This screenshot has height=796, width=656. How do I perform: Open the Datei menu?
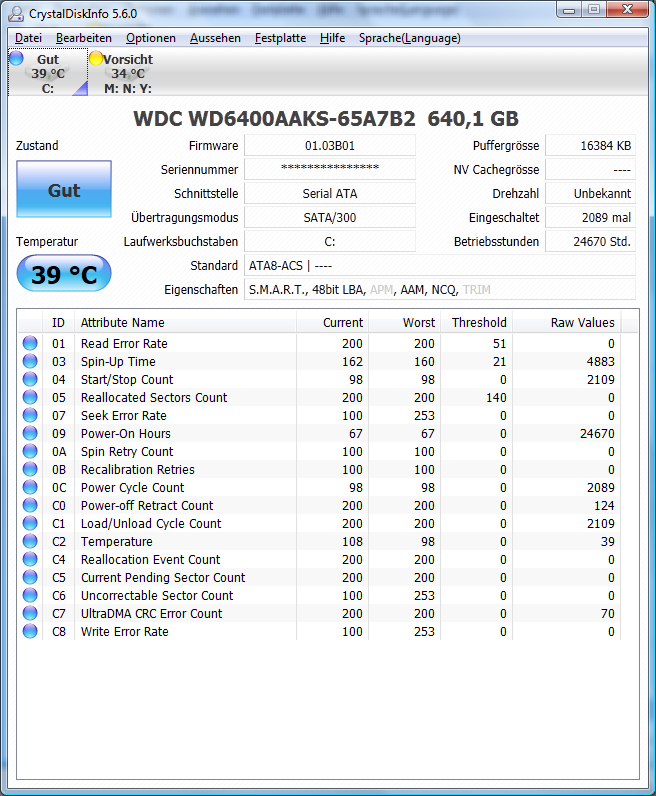(28, 38)
